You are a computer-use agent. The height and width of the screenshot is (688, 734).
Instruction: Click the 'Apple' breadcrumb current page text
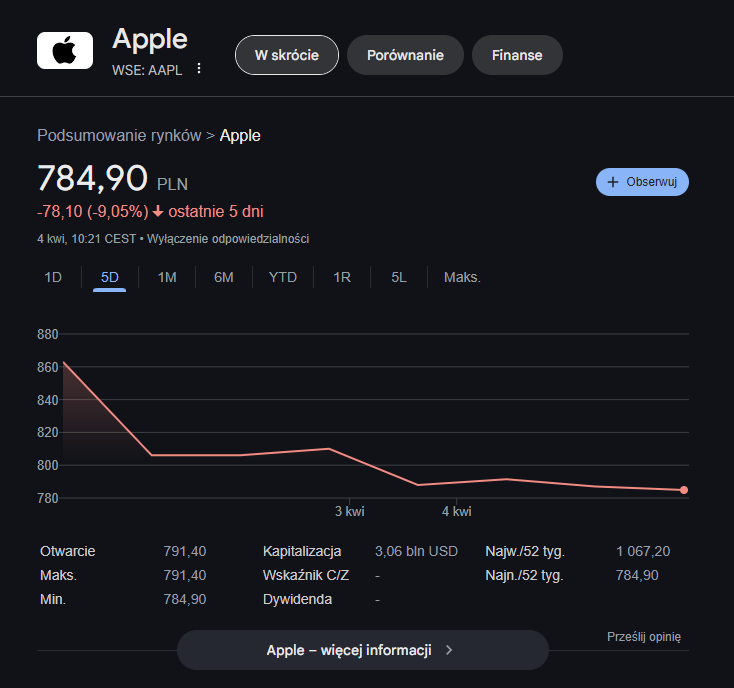point(240,136)
